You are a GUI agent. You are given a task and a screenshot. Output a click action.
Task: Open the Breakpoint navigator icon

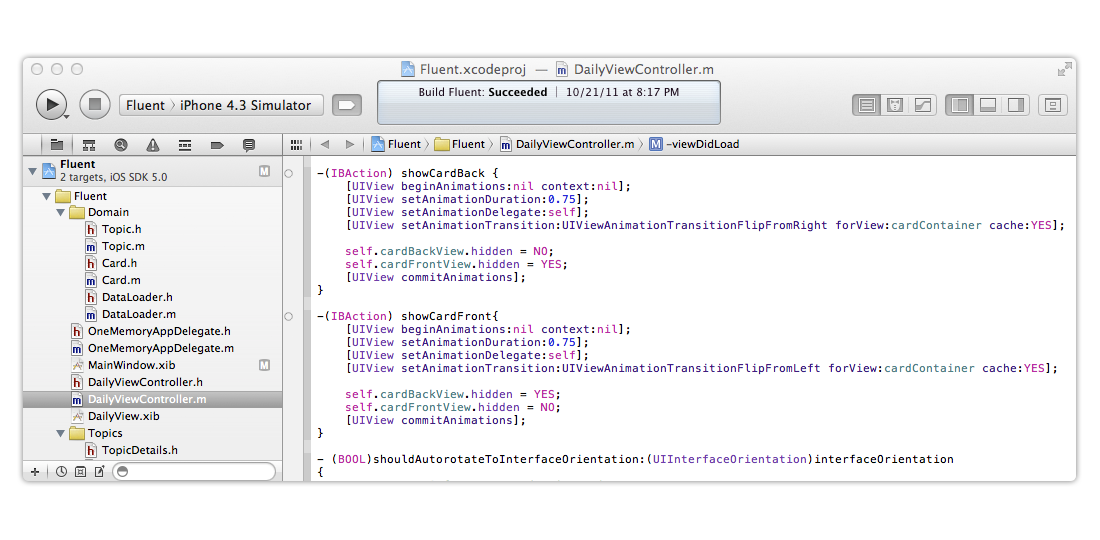coord(216,145)
